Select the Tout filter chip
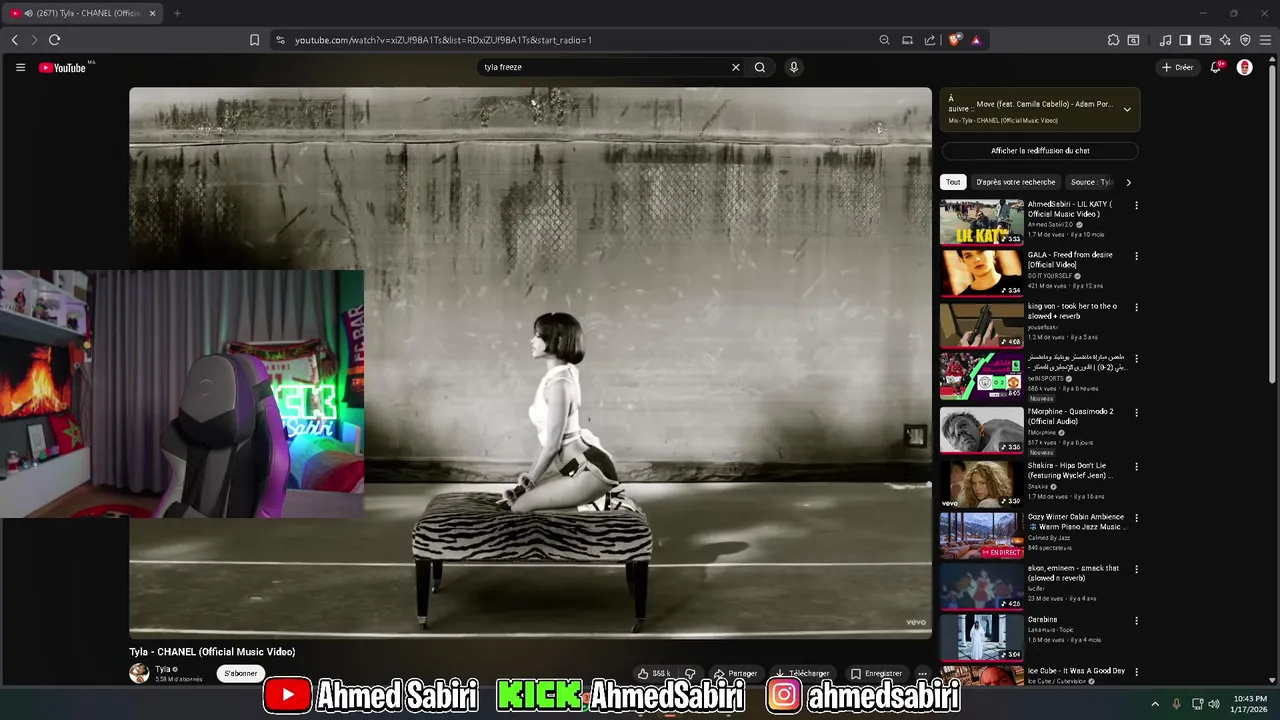Screen dimensions: 1280x720 [x=953, y=182]
